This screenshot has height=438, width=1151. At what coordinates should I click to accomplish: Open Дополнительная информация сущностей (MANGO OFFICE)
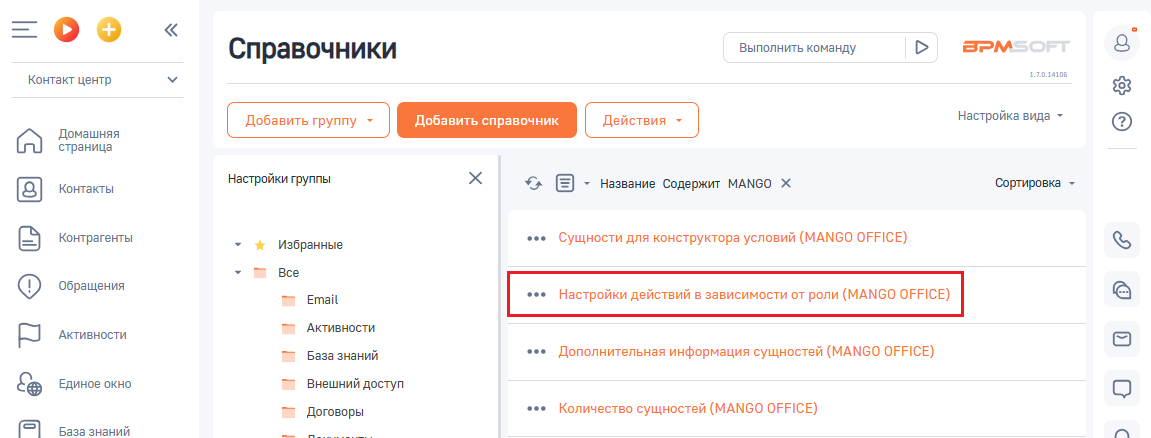point(747,351)
